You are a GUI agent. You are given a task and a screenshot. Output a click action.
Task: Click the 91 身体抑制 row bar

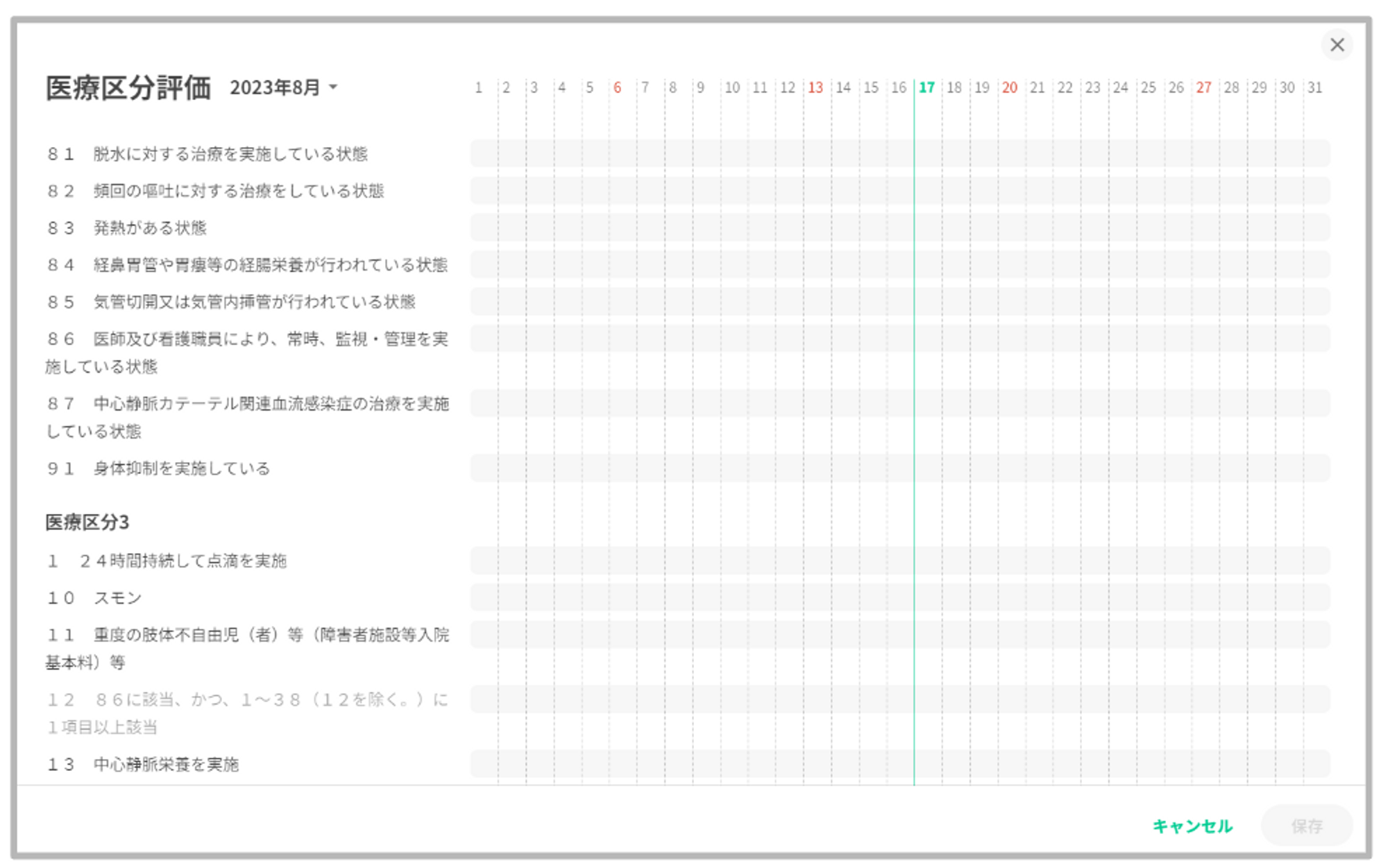click(899, 468)
